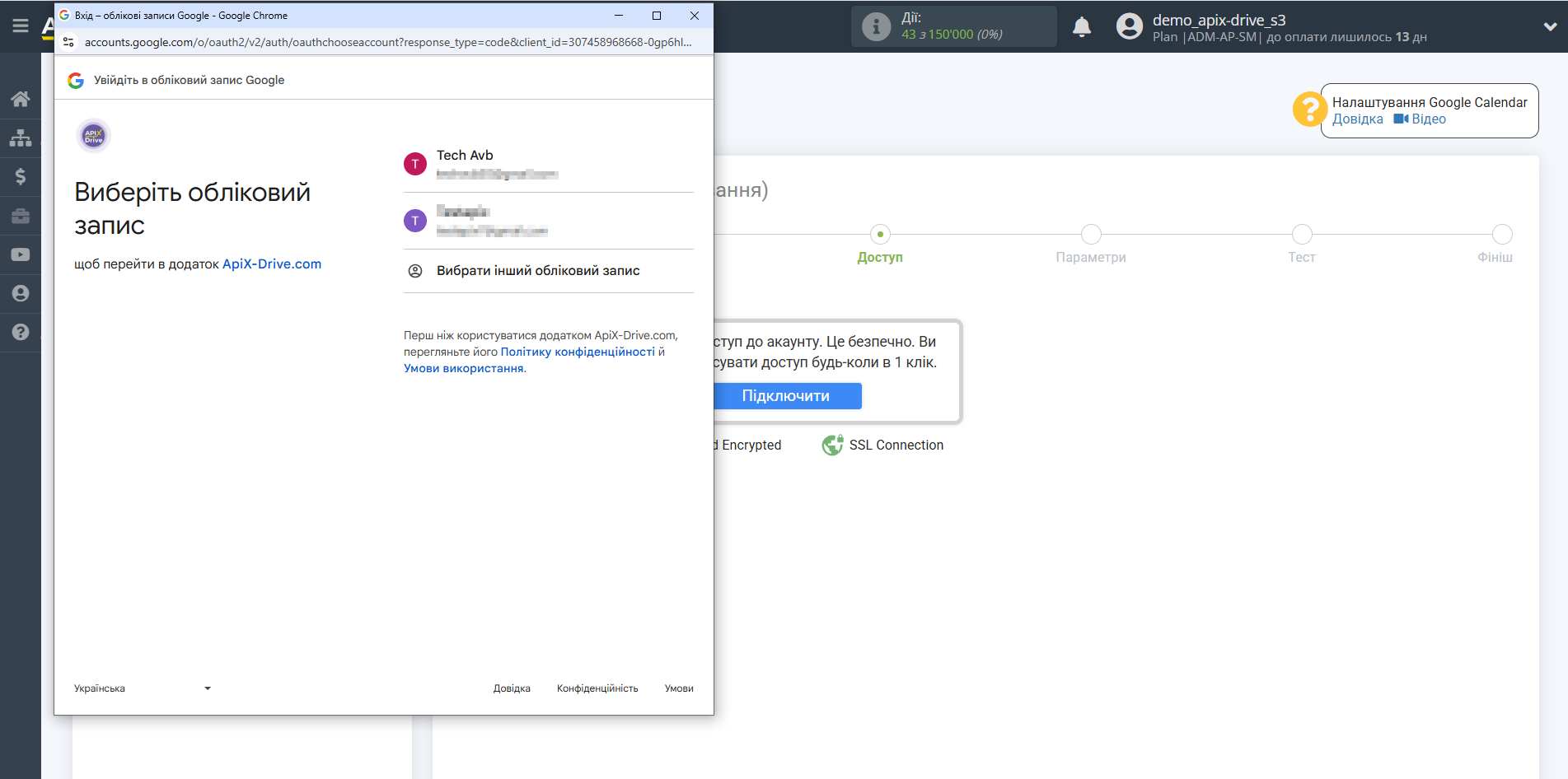
Task: Open the Українська language dropdown
Action: point(143,688)
